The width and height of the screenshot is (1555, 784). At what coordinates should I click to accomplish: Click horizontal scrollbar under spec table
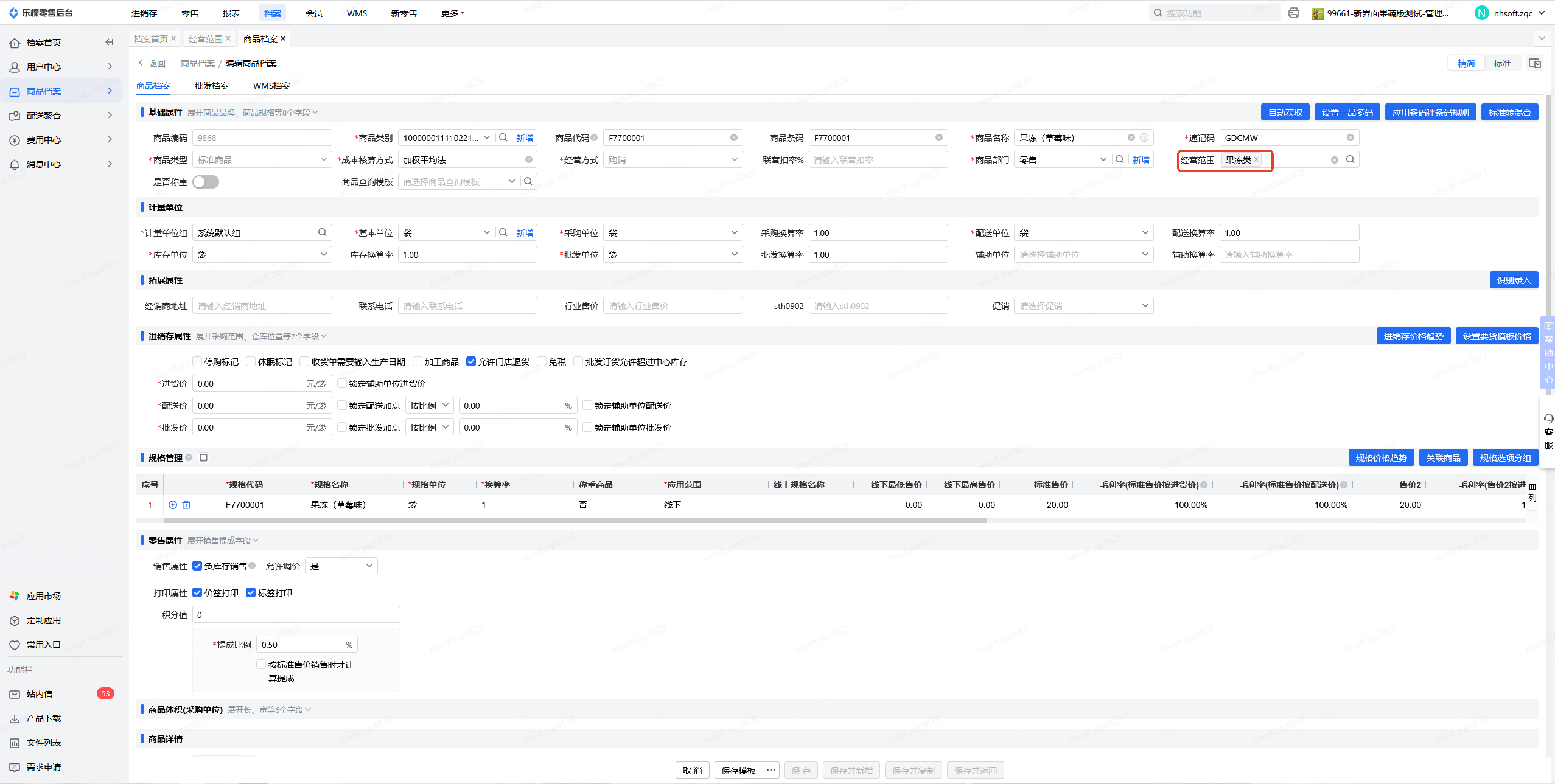pos(575,521)
